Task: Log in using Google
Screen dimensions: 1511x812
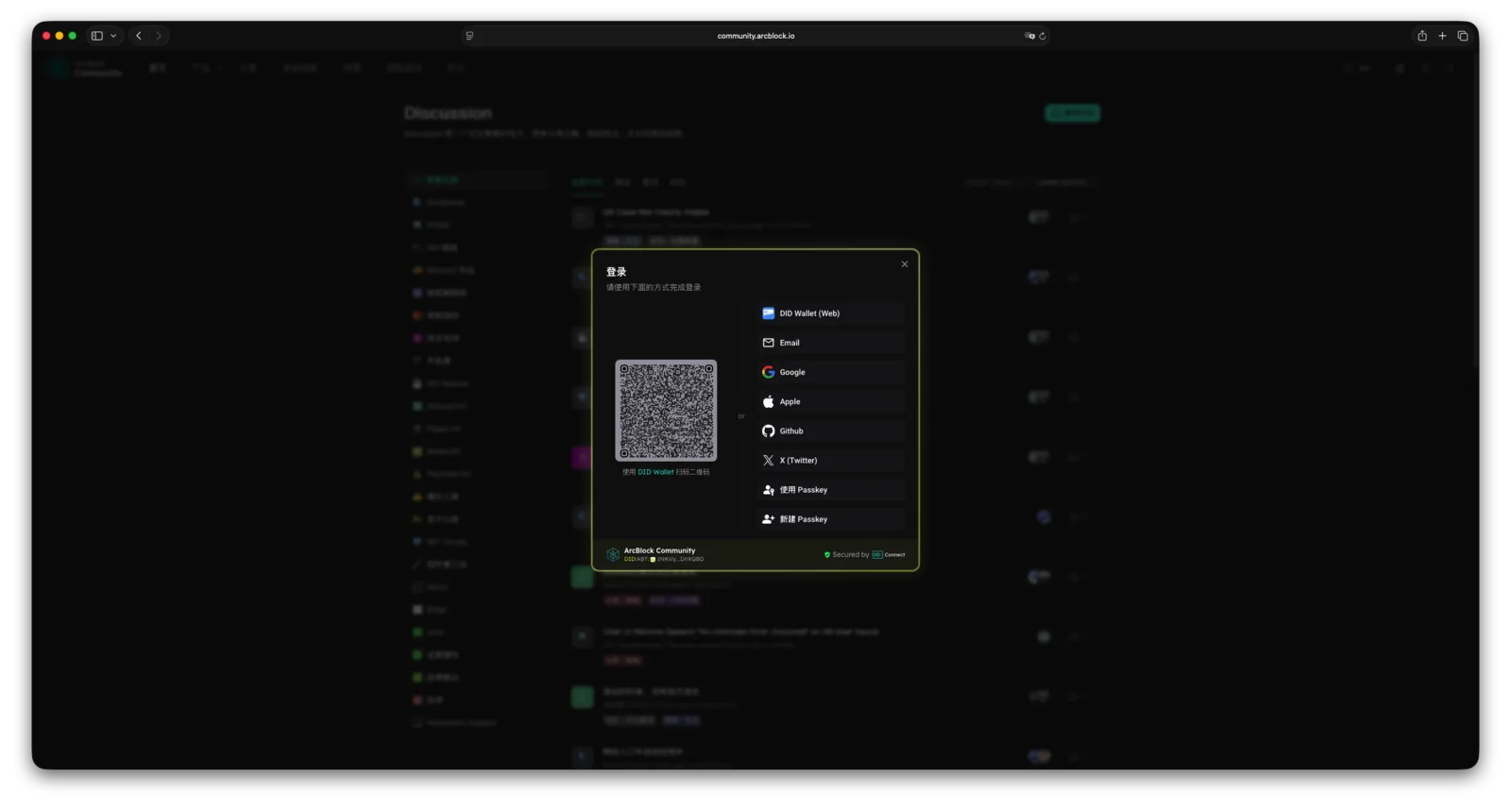Action: (x=831, y=372)
